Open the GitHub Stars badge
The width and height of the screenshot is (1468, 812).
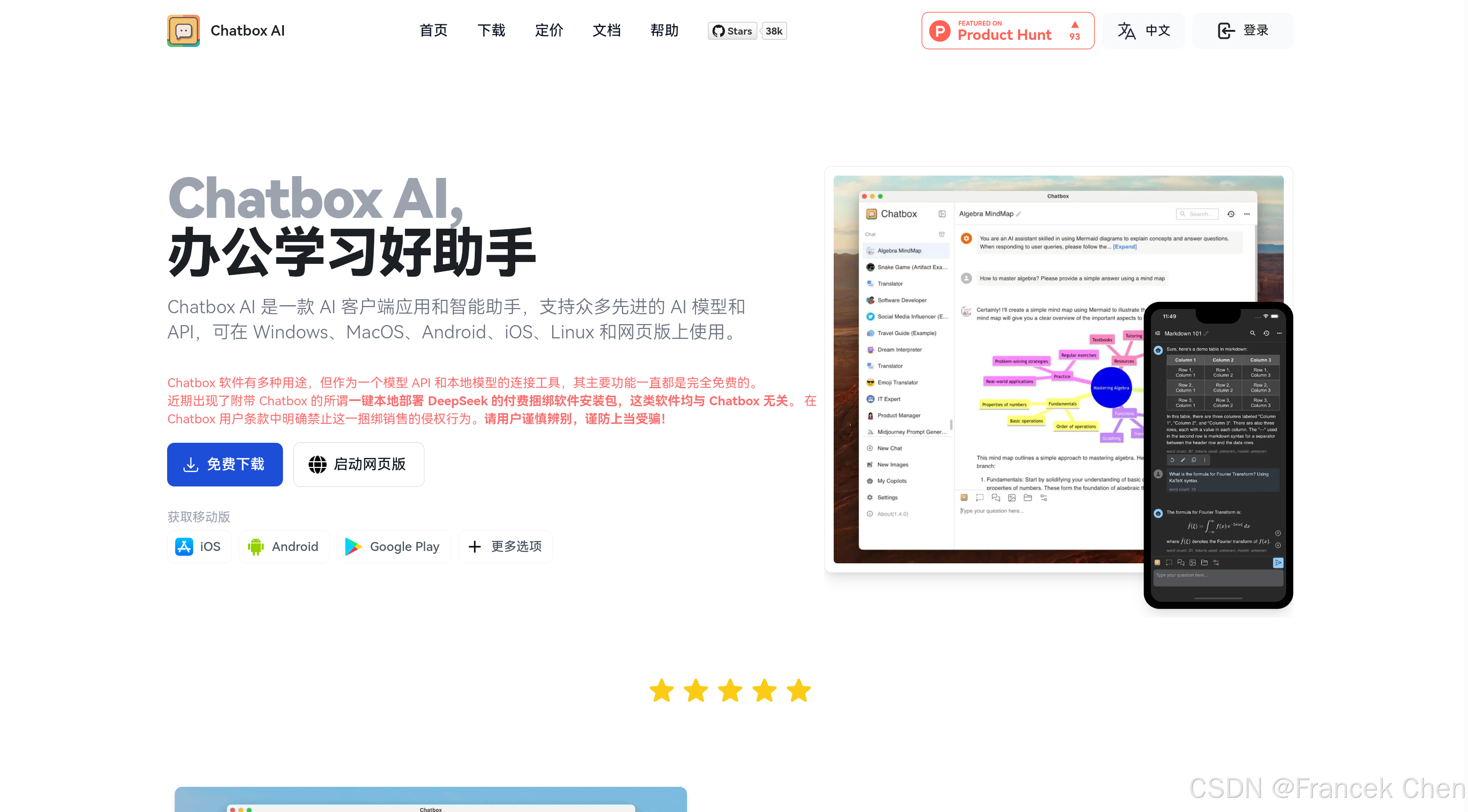[x=732, y=31]
